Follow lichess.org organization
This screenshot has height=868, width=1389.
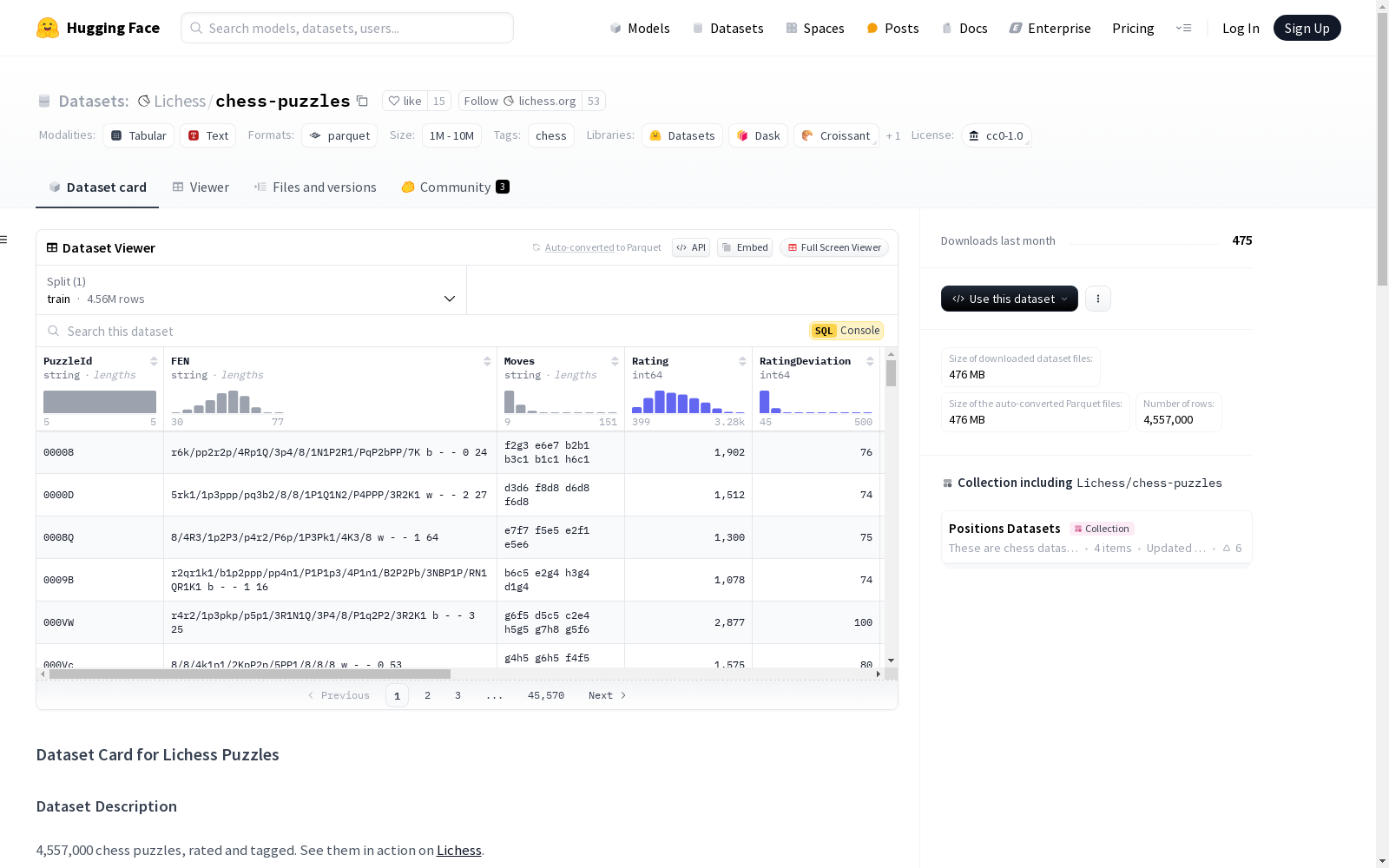pyautogui.click(x=520, y=101)
